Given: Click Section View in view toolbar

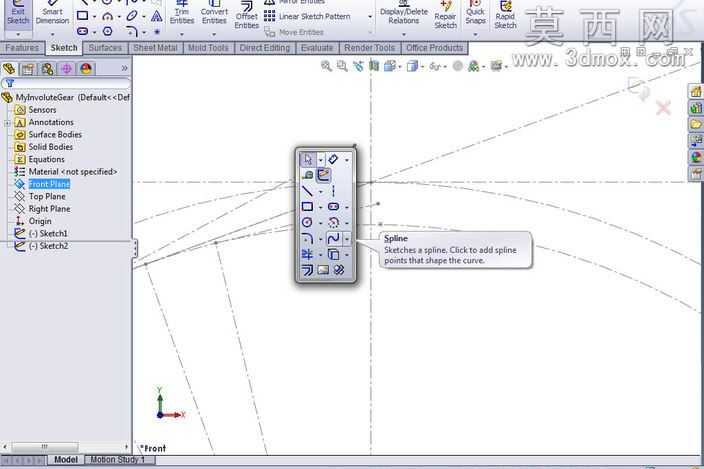Looking at the screenshot, I should (x=374, y=66).
